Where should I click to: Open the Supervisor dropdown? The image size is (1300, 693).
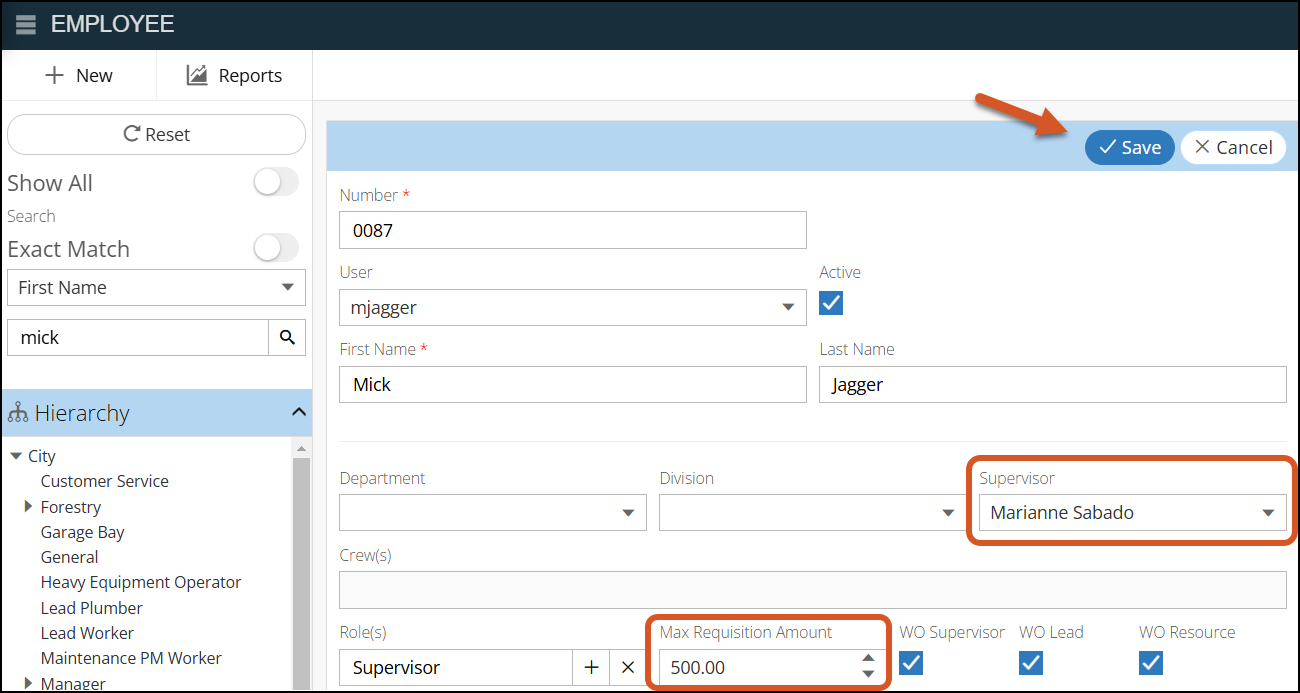(1267, 513)
